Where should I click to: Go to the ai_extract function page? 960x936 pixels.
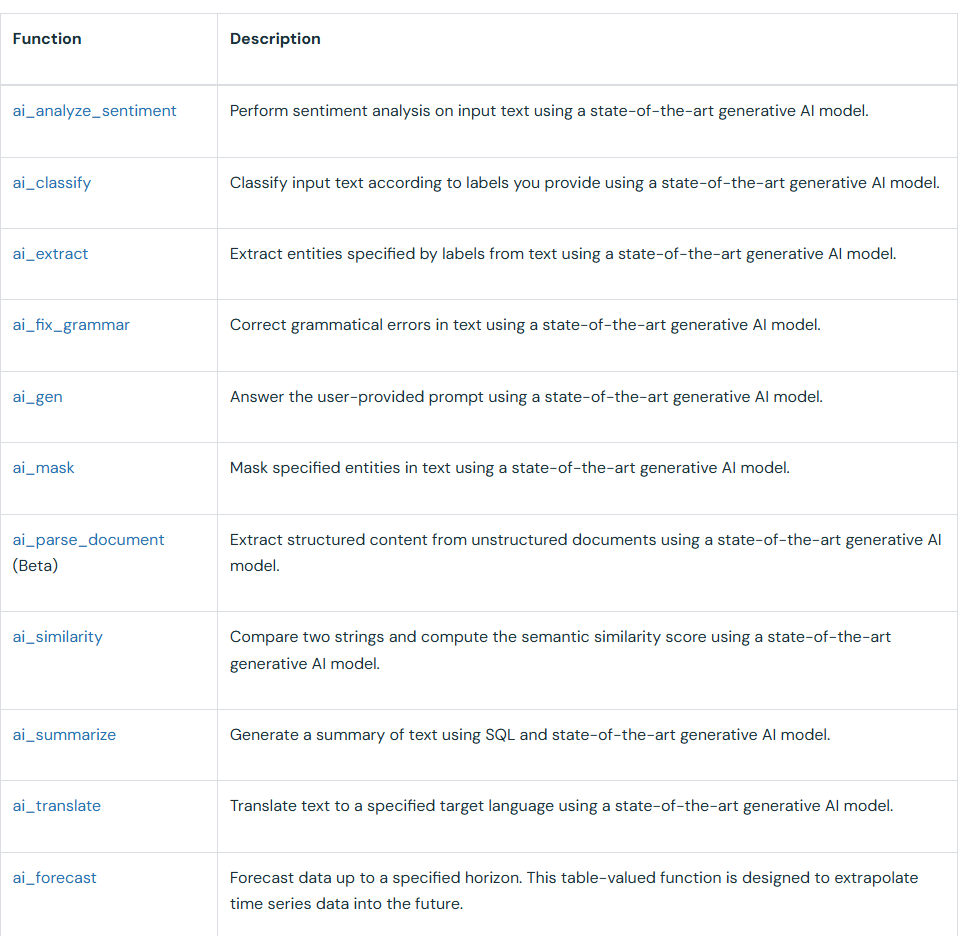[x=50, y=254]
